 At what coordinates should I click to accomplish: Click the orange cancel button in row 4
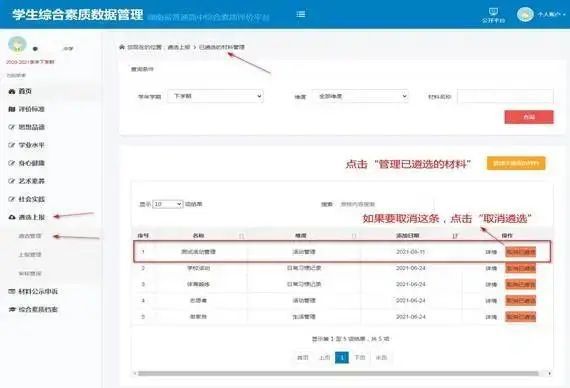click(x=521, y=301)
